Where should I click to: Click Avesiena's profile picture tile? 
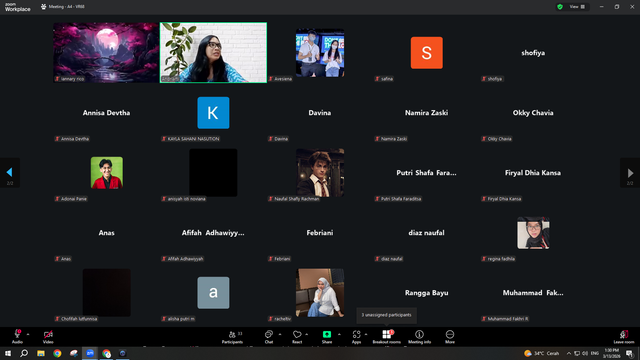point(320,53)
